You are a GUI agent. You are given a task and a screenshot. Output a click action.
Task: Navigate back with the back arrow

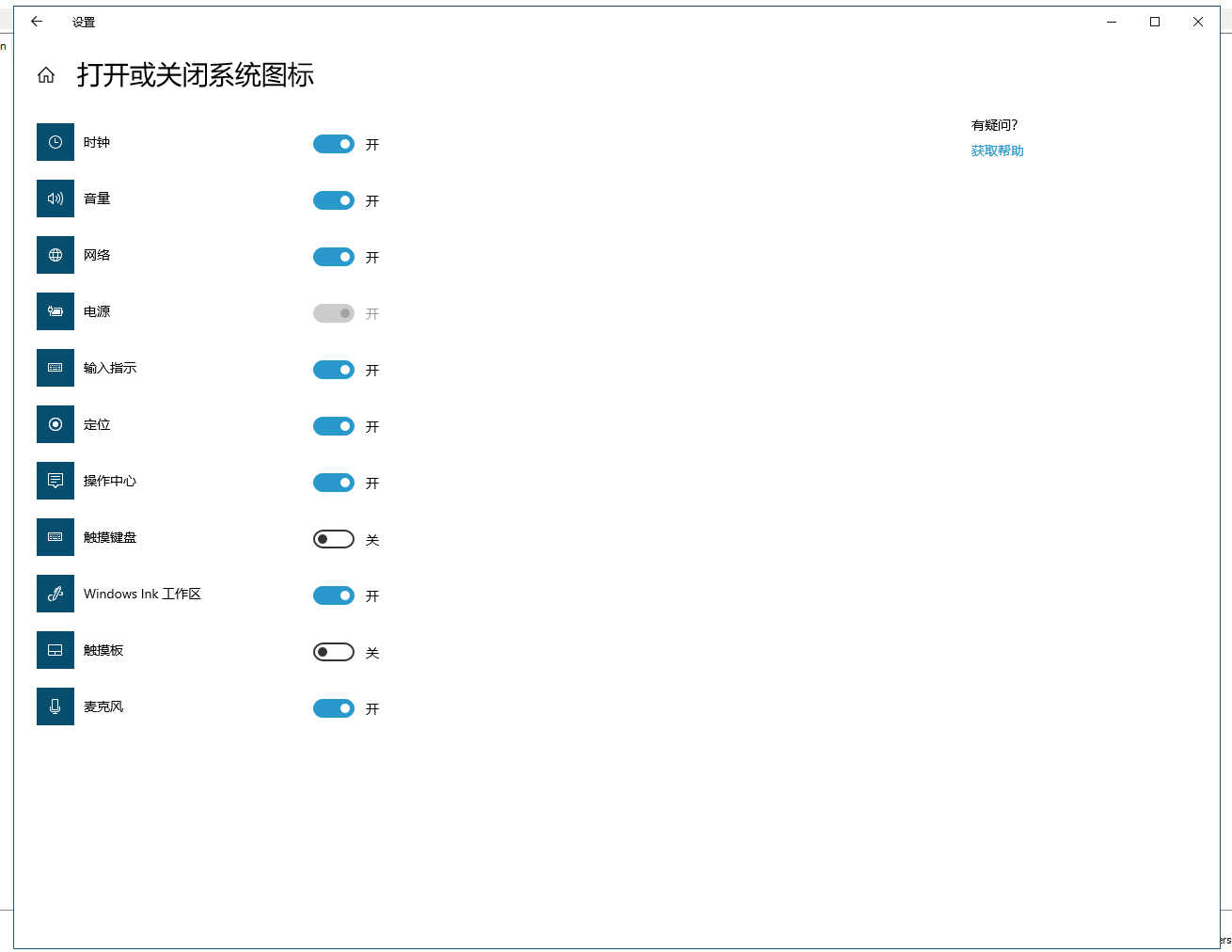click(x=37, y=22)
